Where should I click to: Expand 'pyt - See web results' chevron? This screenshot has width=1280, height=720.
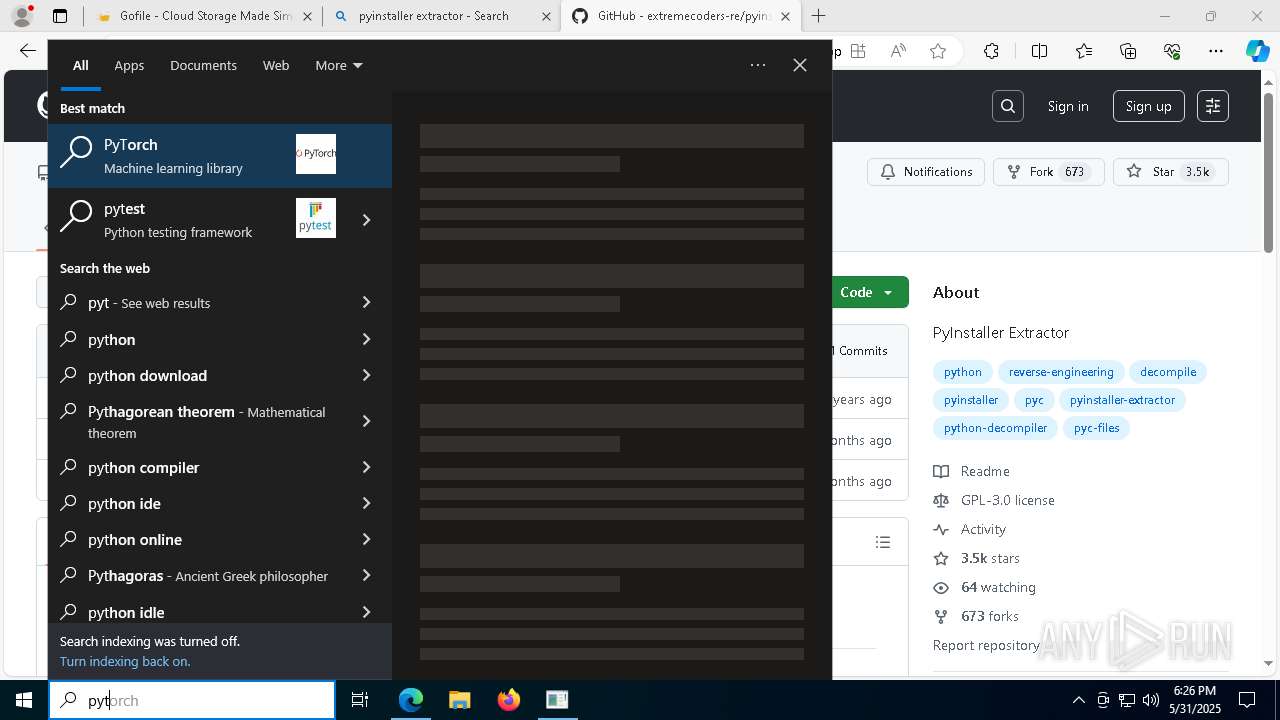366,302
